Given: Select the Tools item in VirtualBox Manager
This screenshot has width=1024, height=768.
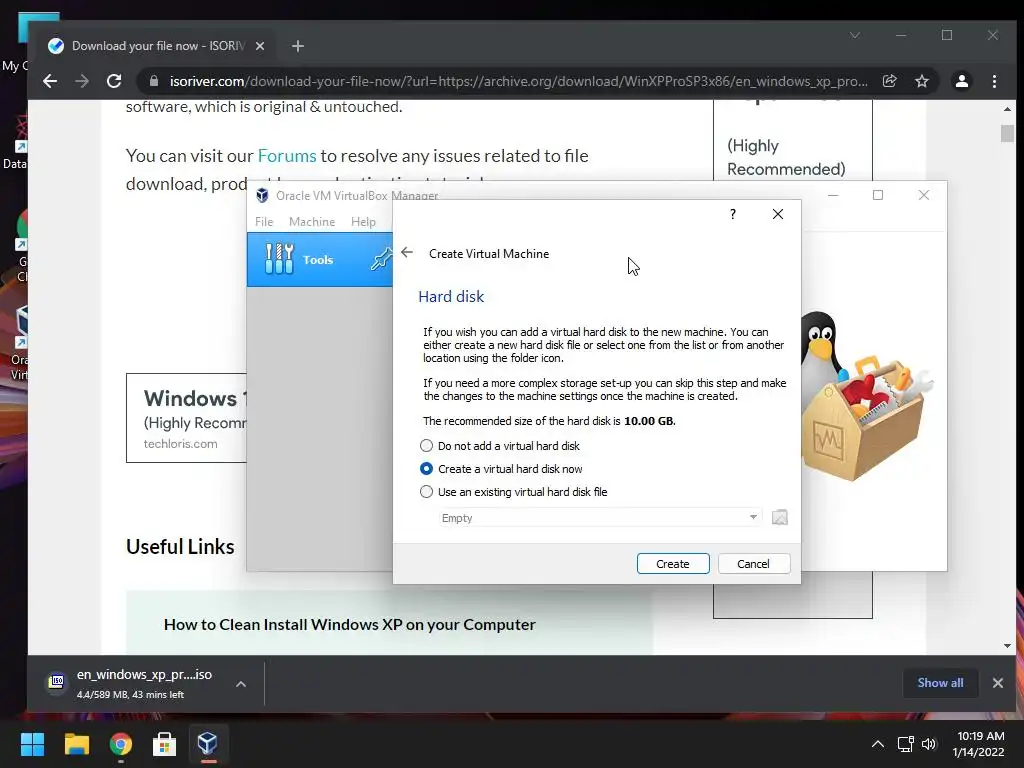Looking at the screenshot, I should tap(319, 260).
